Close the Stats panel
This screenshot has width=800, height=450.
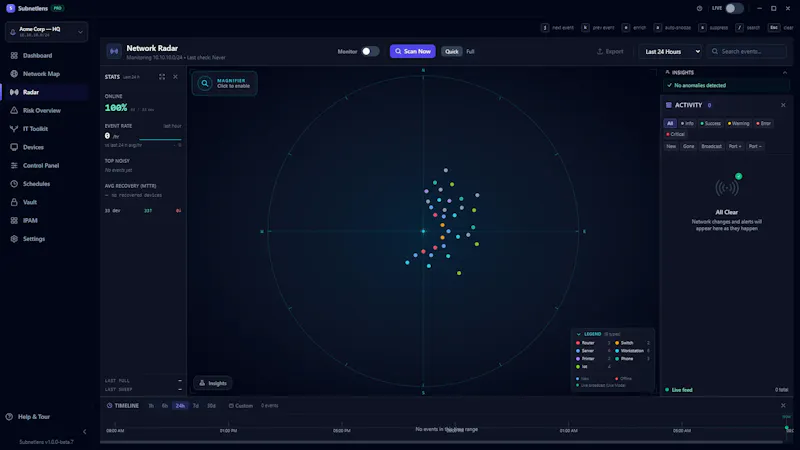[x=176, y=77]
